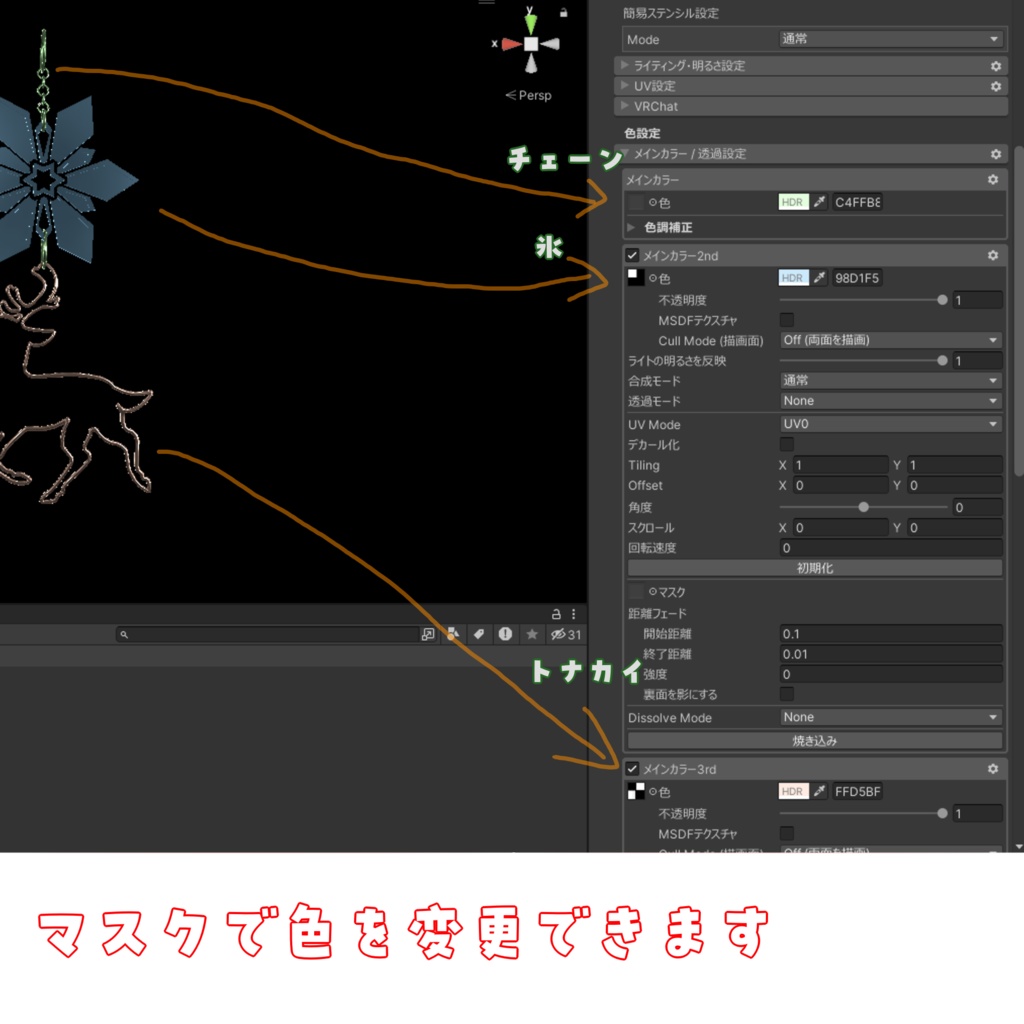The image size is (1024, 1024).
Task: Click the 回転速度 input field
Action: pos(891,547)
